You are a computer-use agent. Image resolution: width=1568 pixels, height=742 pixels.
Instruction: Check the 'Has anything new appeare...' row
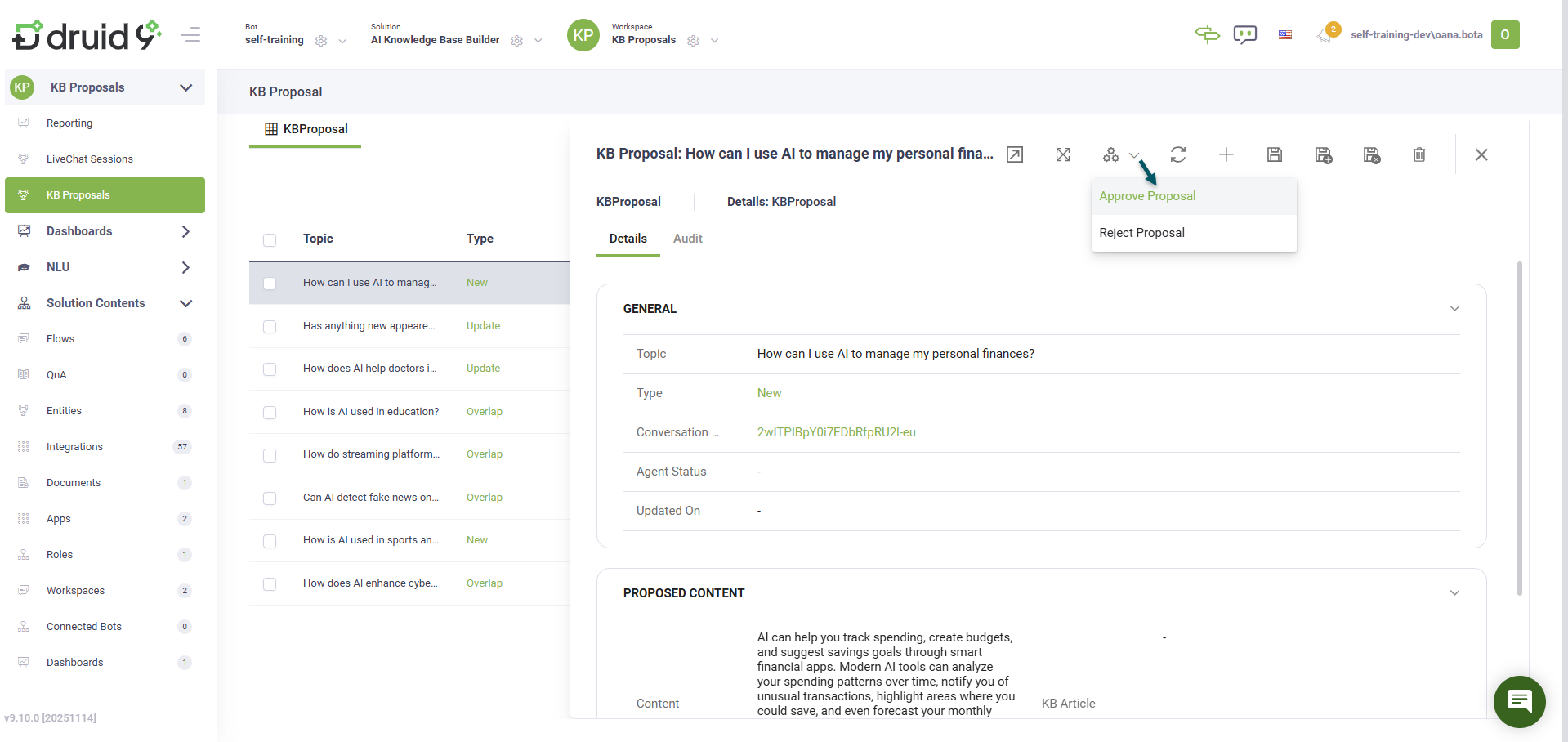[x=270, y=326]
